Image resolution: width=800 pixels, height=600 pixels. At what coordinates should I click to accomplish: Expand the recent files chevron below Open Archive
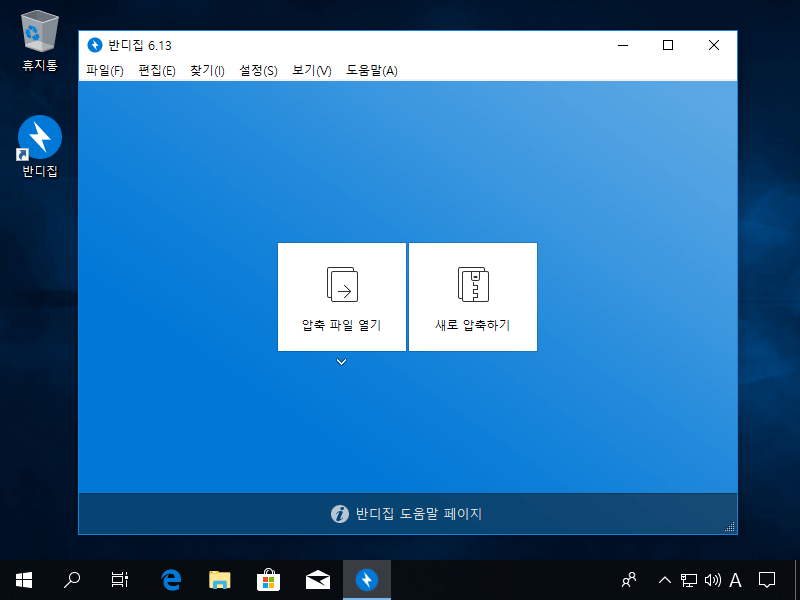(x=342, y=362)
